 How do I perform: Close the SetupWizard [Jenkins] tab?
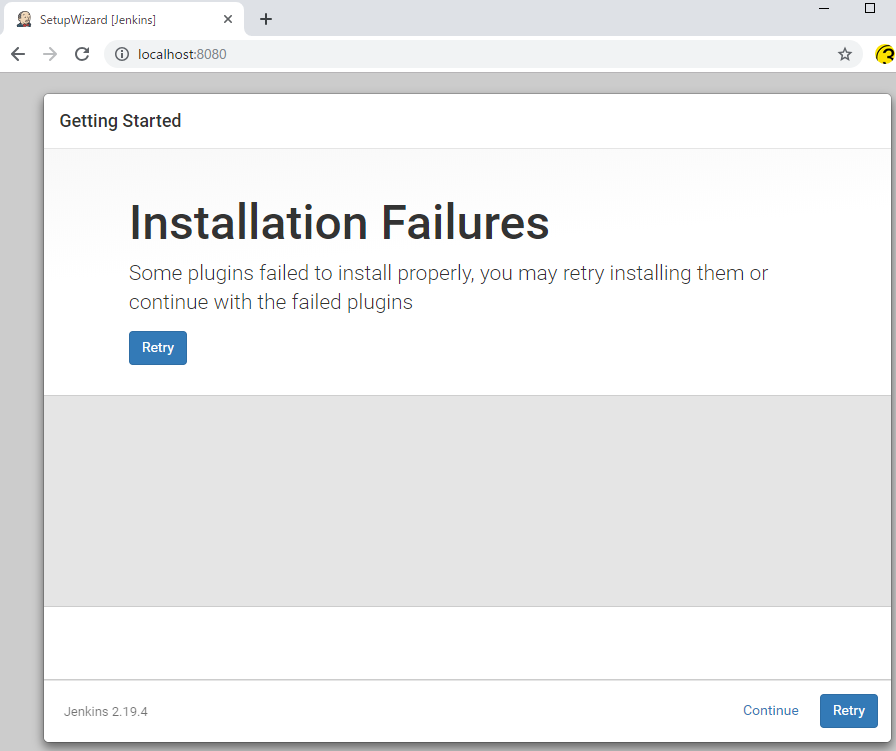point(228,19)
